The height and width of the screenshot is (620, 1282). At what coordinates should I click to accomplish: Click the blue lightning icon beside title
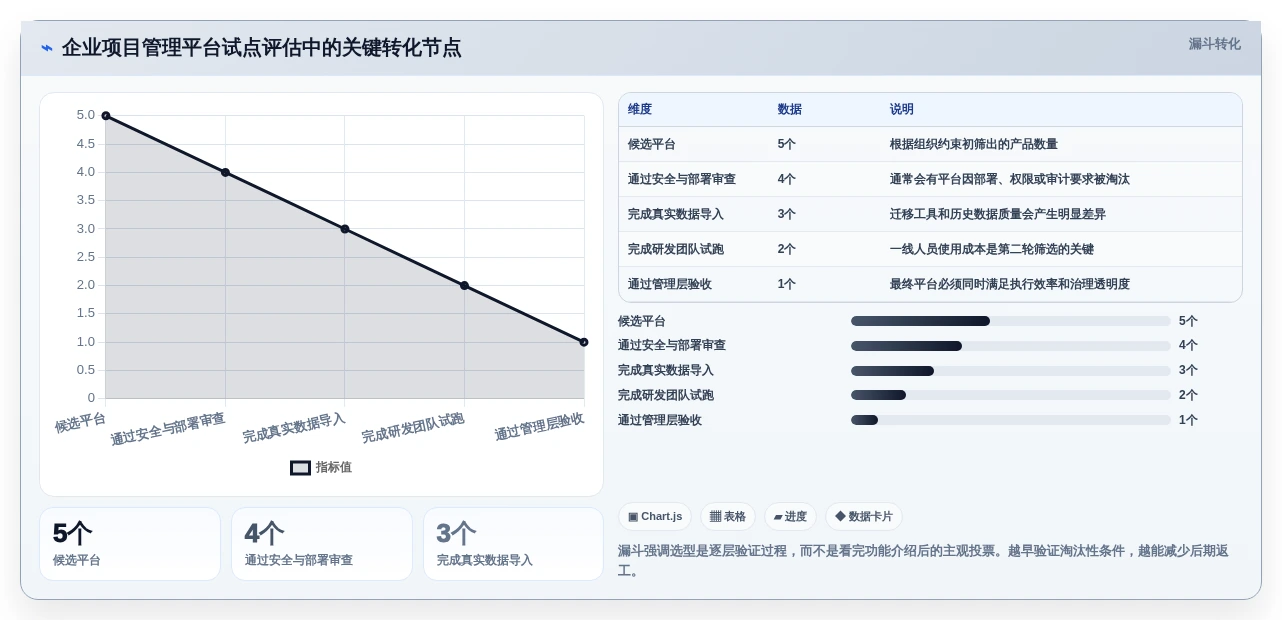(x=47, y=48)
